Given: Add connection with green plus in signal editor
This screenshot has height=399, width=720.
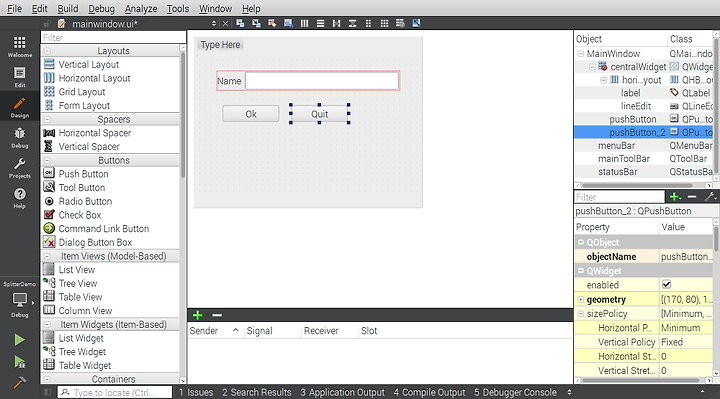Looking at the screenshot, I should click(x=197, y=315).
